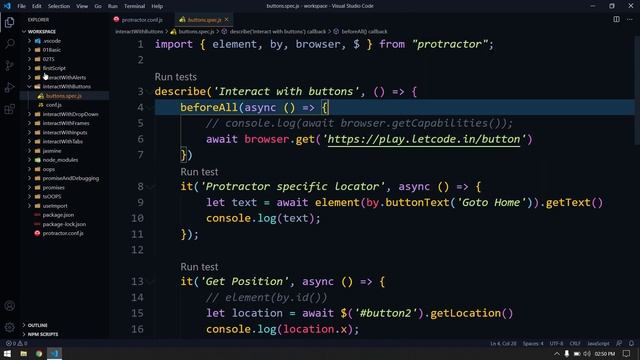Open the Go menu
Image resolution: width=640 pixels, height=360 pixels.
click(x=98, y=6)
